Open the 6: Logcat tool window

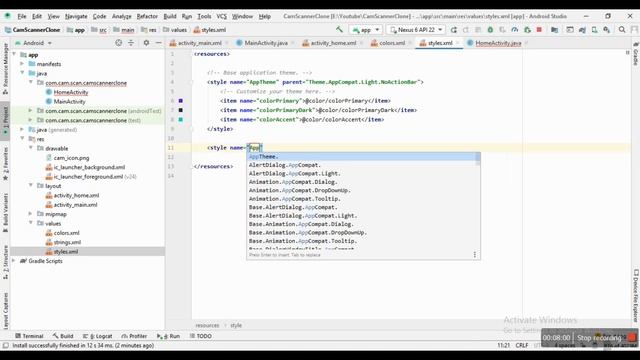(x=98, y=336)
